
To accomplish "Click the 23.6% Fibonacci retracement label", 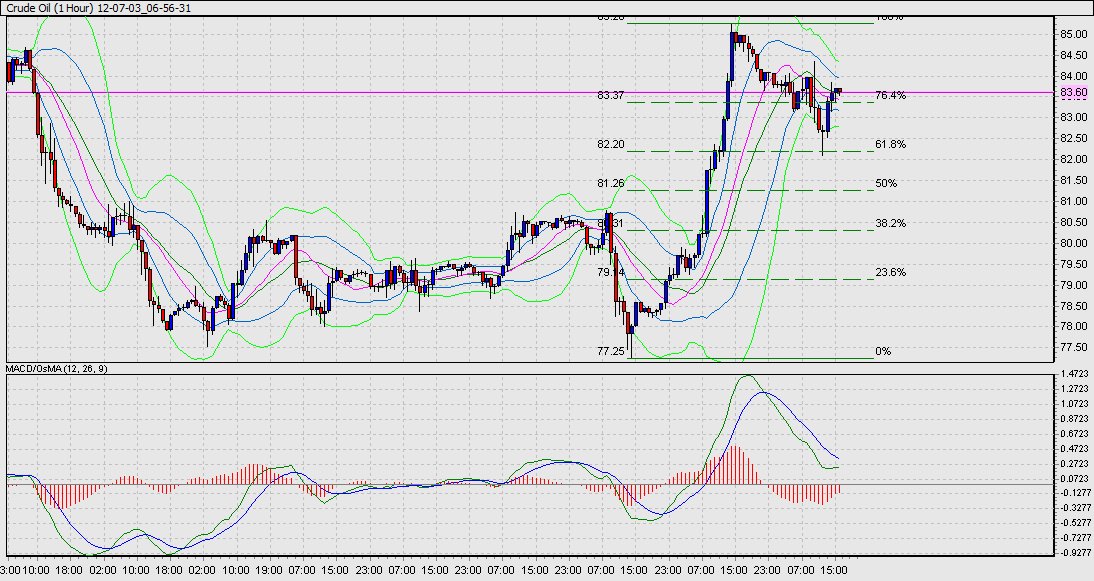I will [890, 272].
